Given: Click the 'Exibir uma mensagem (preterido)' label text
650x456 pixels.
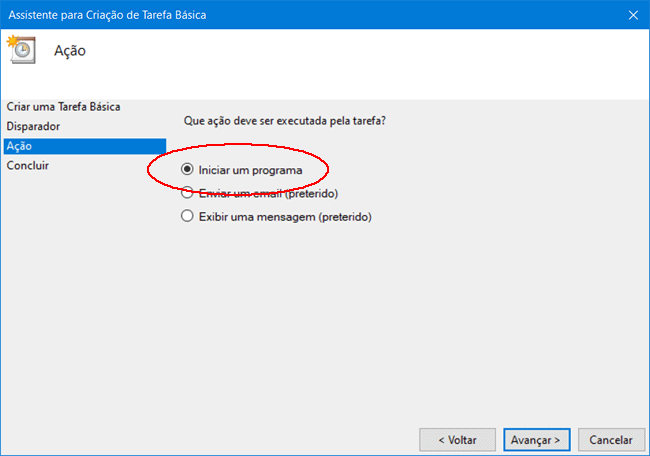Looking at the screenshot, I should (x=285, y=216).
